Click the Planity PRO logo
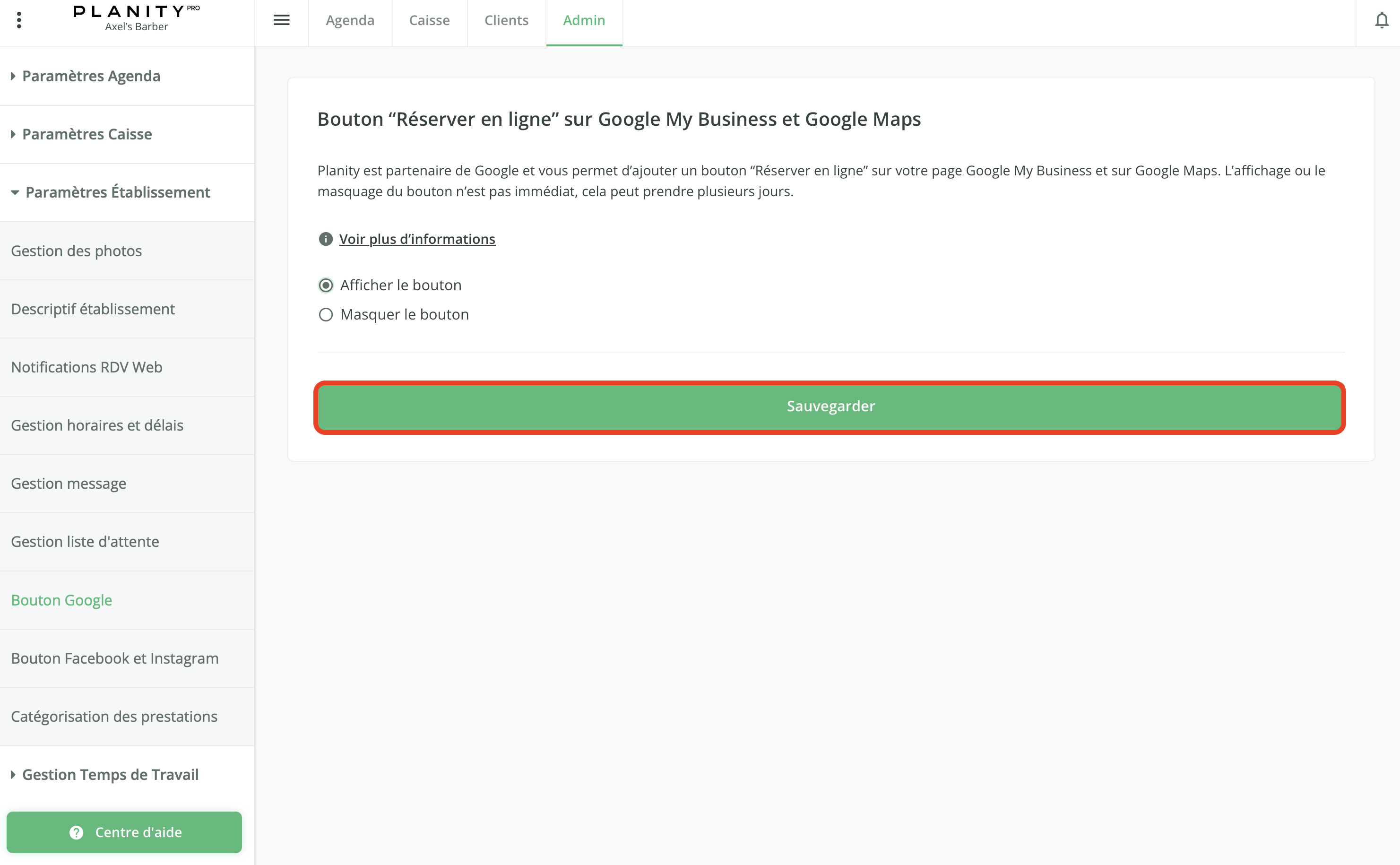The height and width of the screenshot is (865, 1400). [136, 18]
